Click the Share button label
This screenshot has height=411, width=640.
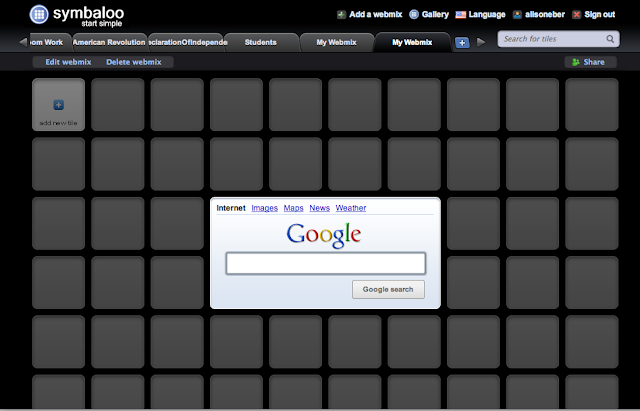(594, 62)
